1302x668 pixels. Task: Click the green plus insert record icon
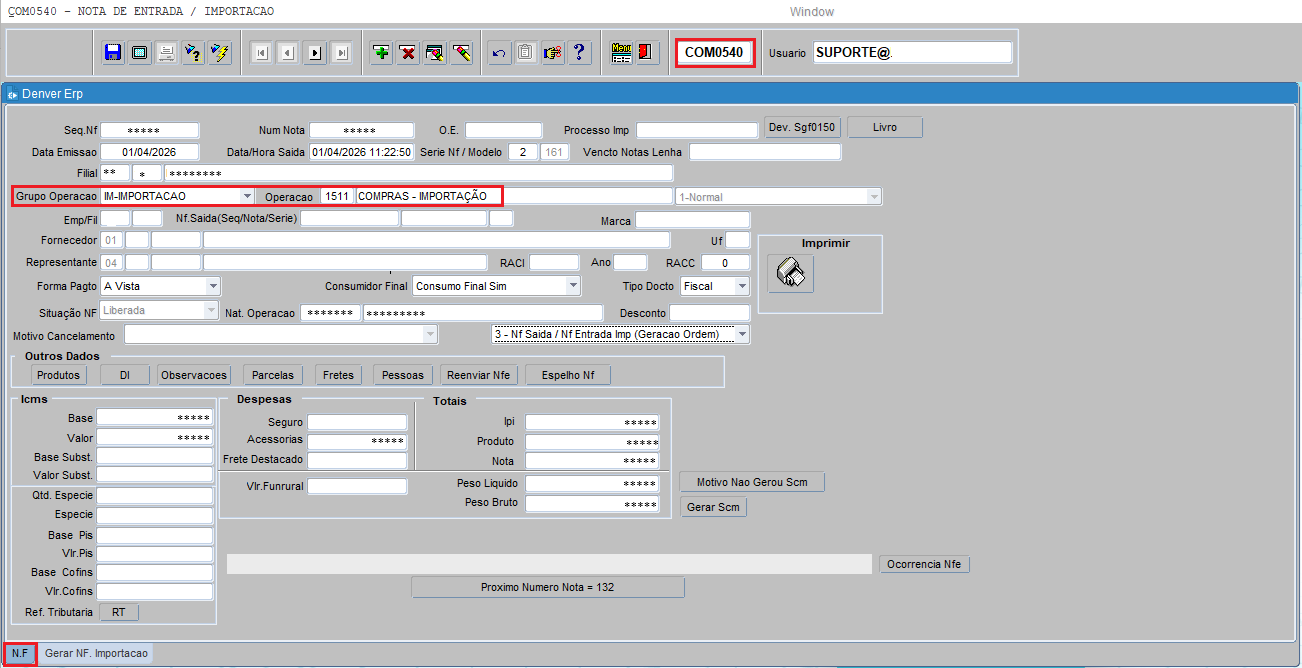(x=381, y=53)
